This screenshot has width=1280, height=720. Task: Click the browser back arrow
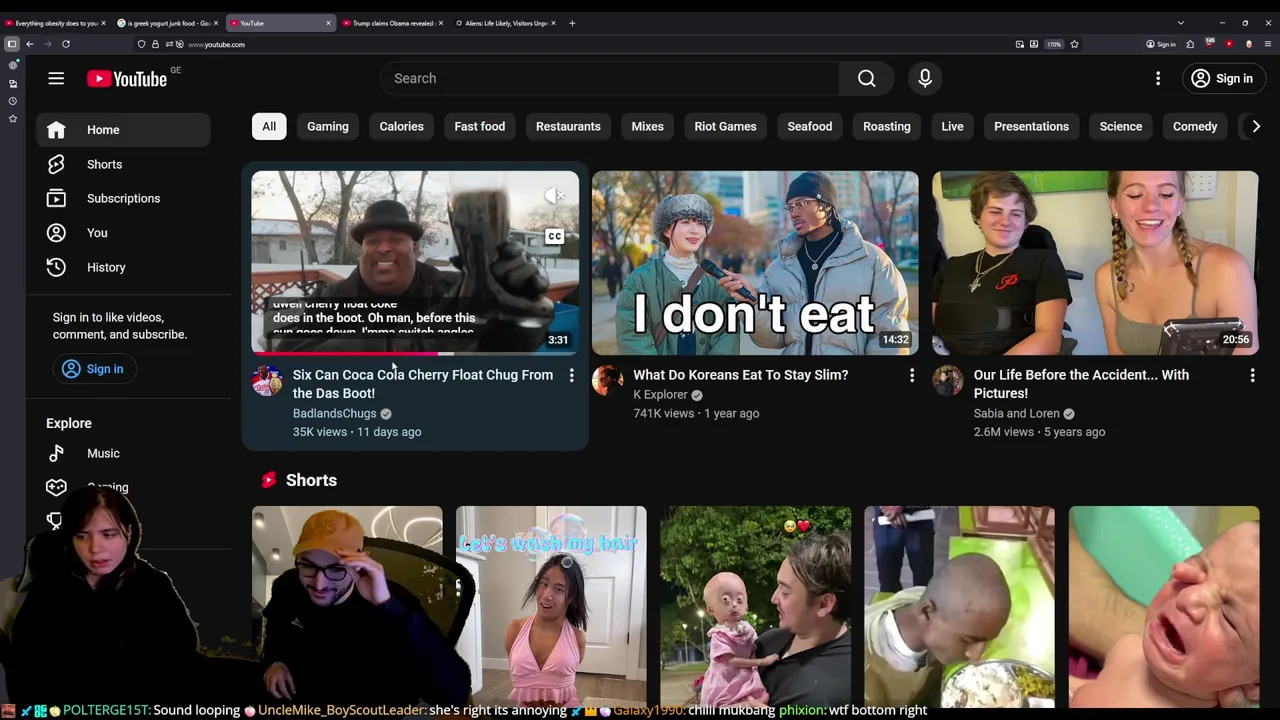coord(30,44)
